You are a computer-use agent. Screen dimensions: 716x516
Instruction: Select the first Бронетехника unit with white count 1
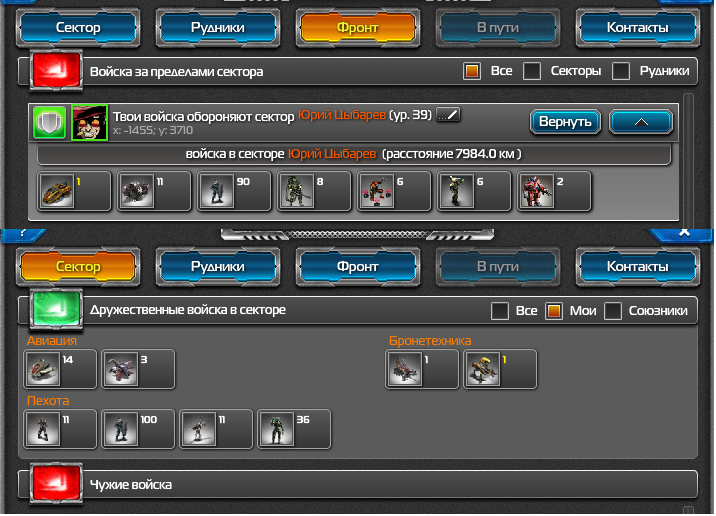422,369
